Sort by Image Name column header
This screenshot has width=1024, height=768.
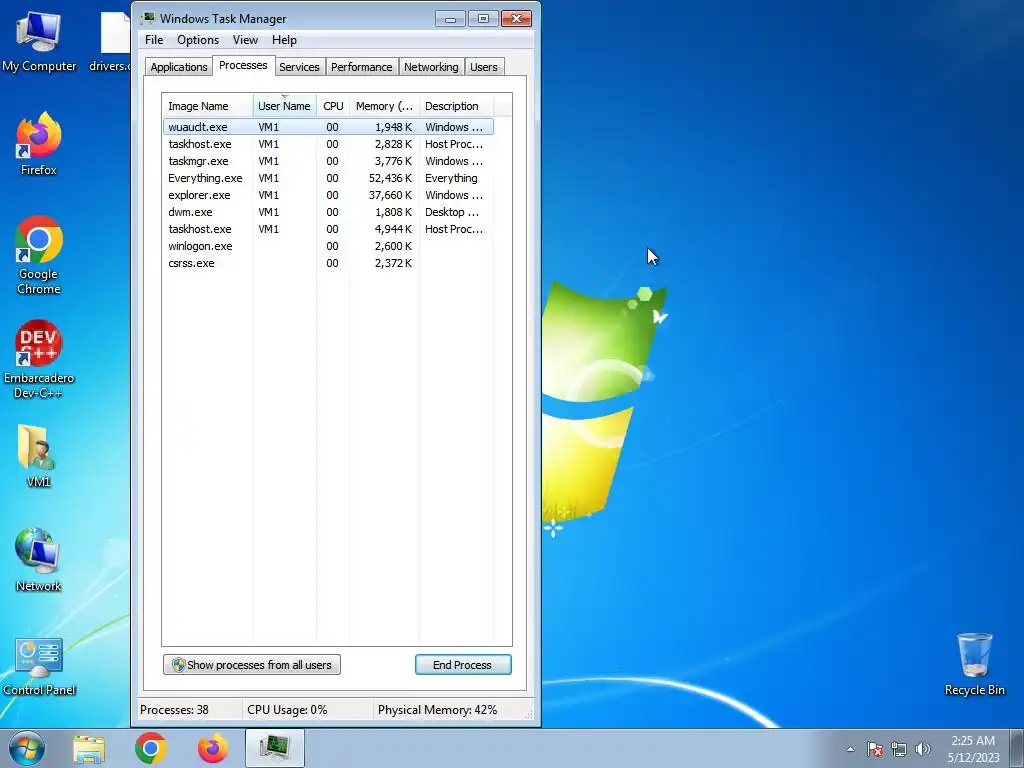pyautogui.click(x=207, y=106)
